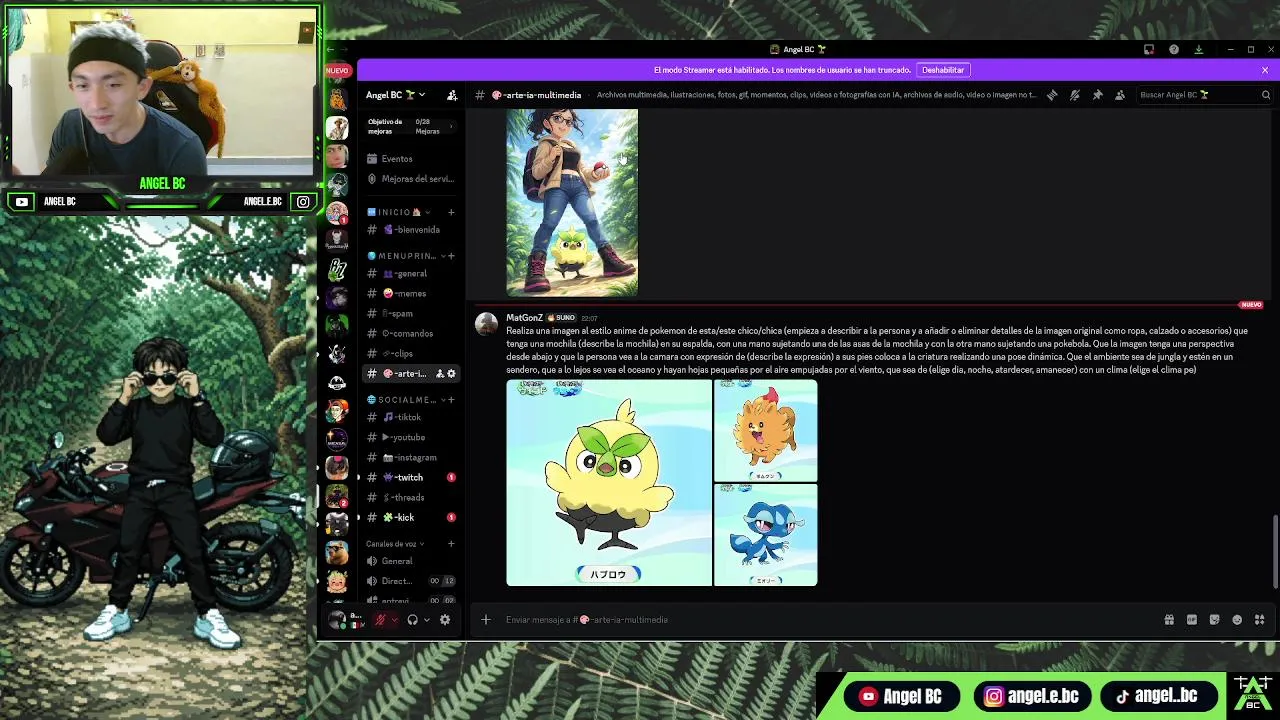Open the orange puppy Pokemon image
The width and height of the screenshot is (1280, 720).
point(766,431)
